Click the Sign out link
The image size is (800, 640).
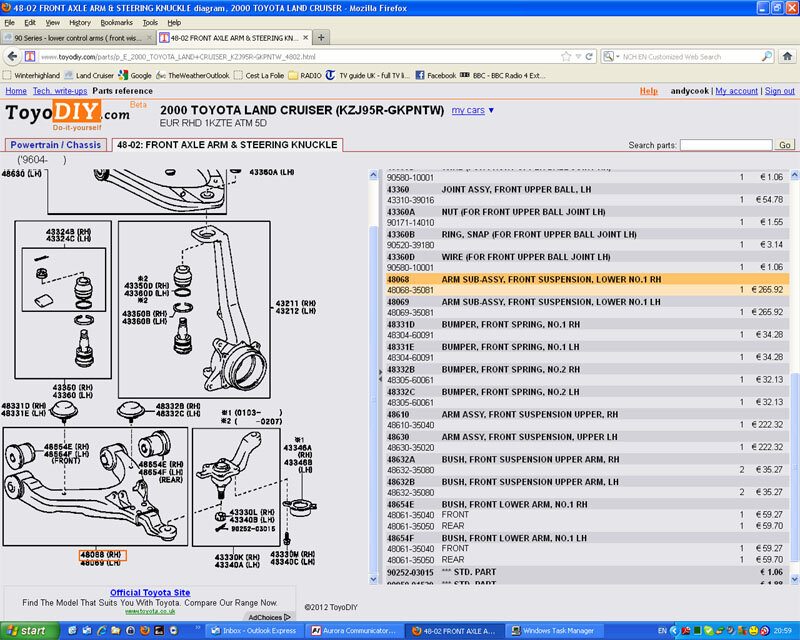click(x=780, y=91)
